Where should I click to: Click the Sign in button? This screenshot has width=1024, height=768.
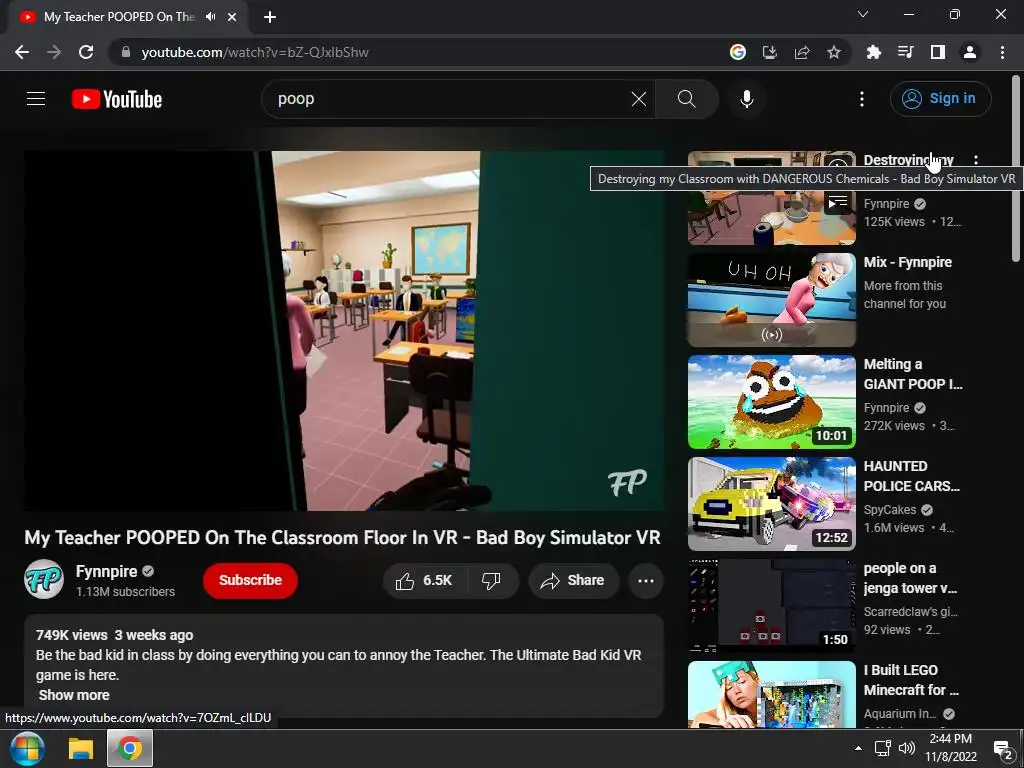coord(940,99)
